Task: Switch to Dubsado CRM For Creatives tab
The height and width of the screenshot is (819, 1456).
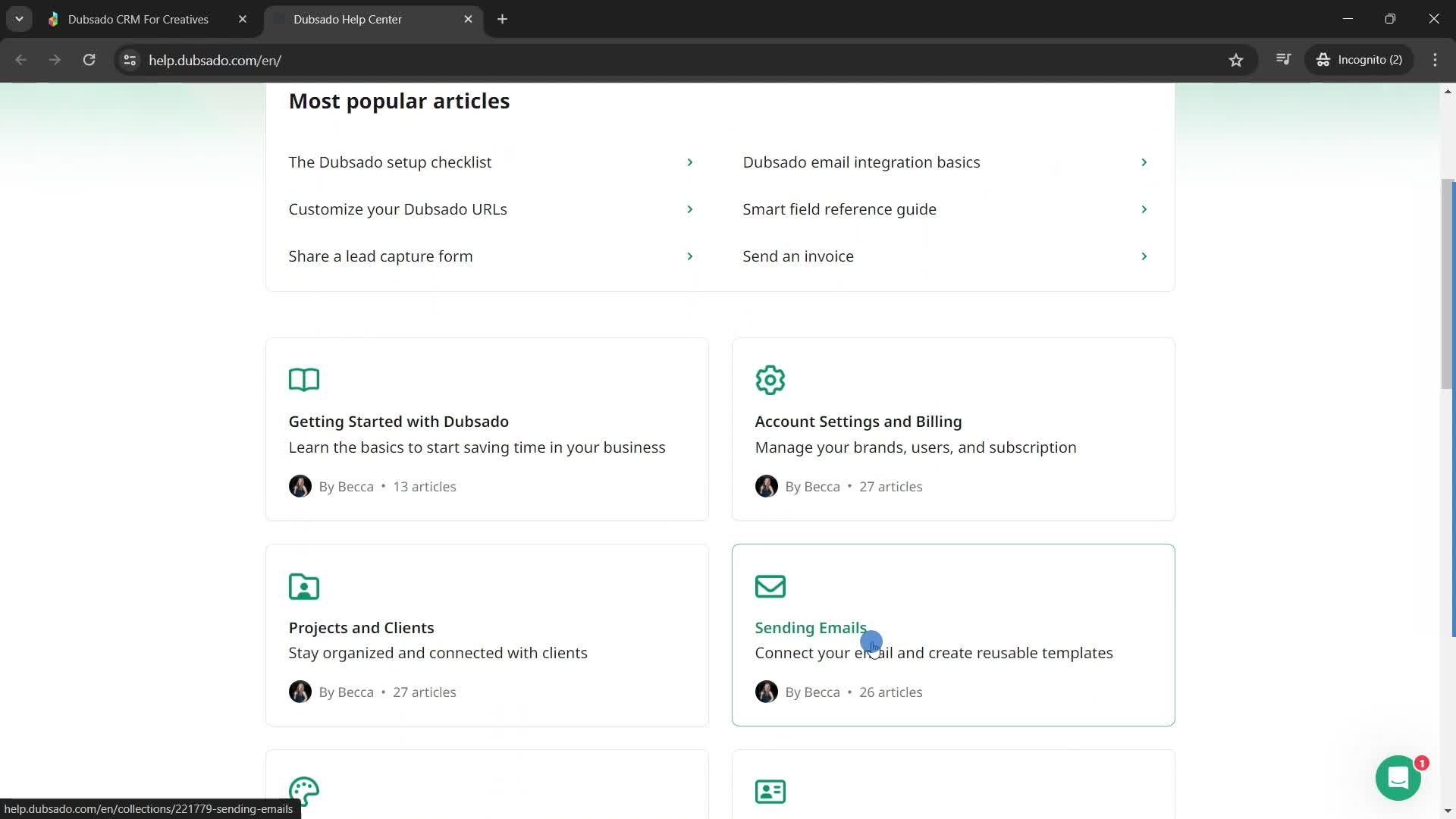Action: click(138, 19)
